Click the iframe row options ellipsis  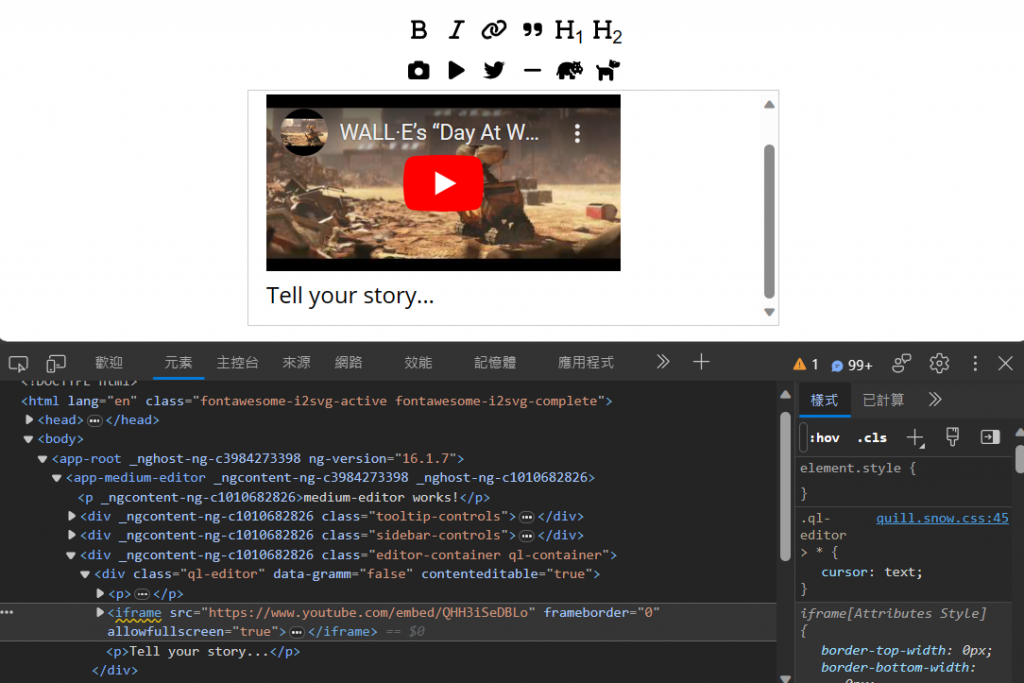click(x=7, y=612)
